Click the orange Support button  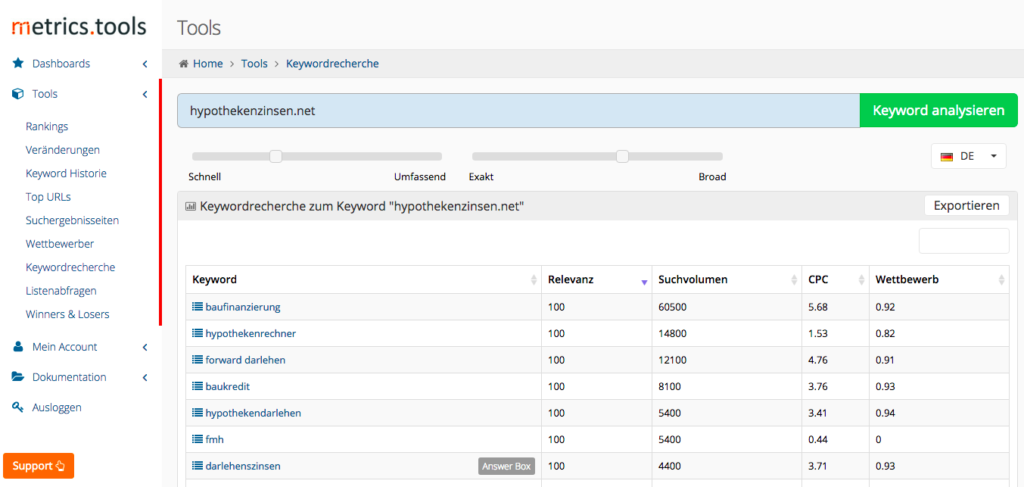coord(39,465)
